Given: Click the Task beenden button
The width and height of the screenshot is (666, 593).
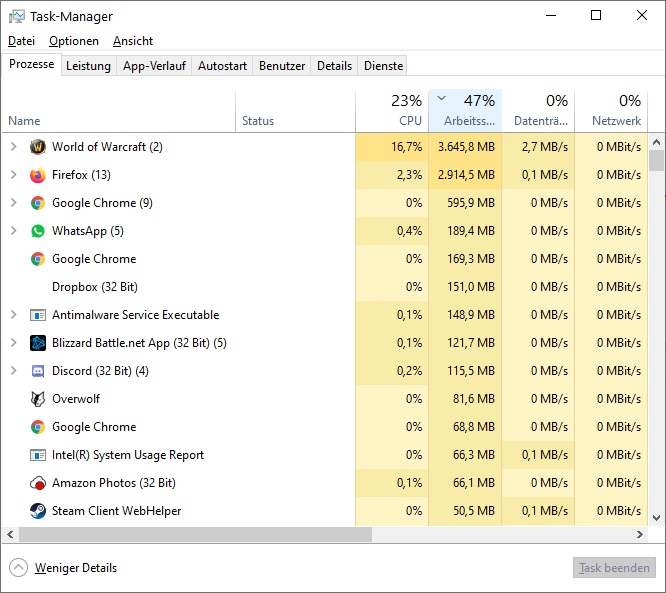Looking at the screenshot, I should tap(614, 568).
